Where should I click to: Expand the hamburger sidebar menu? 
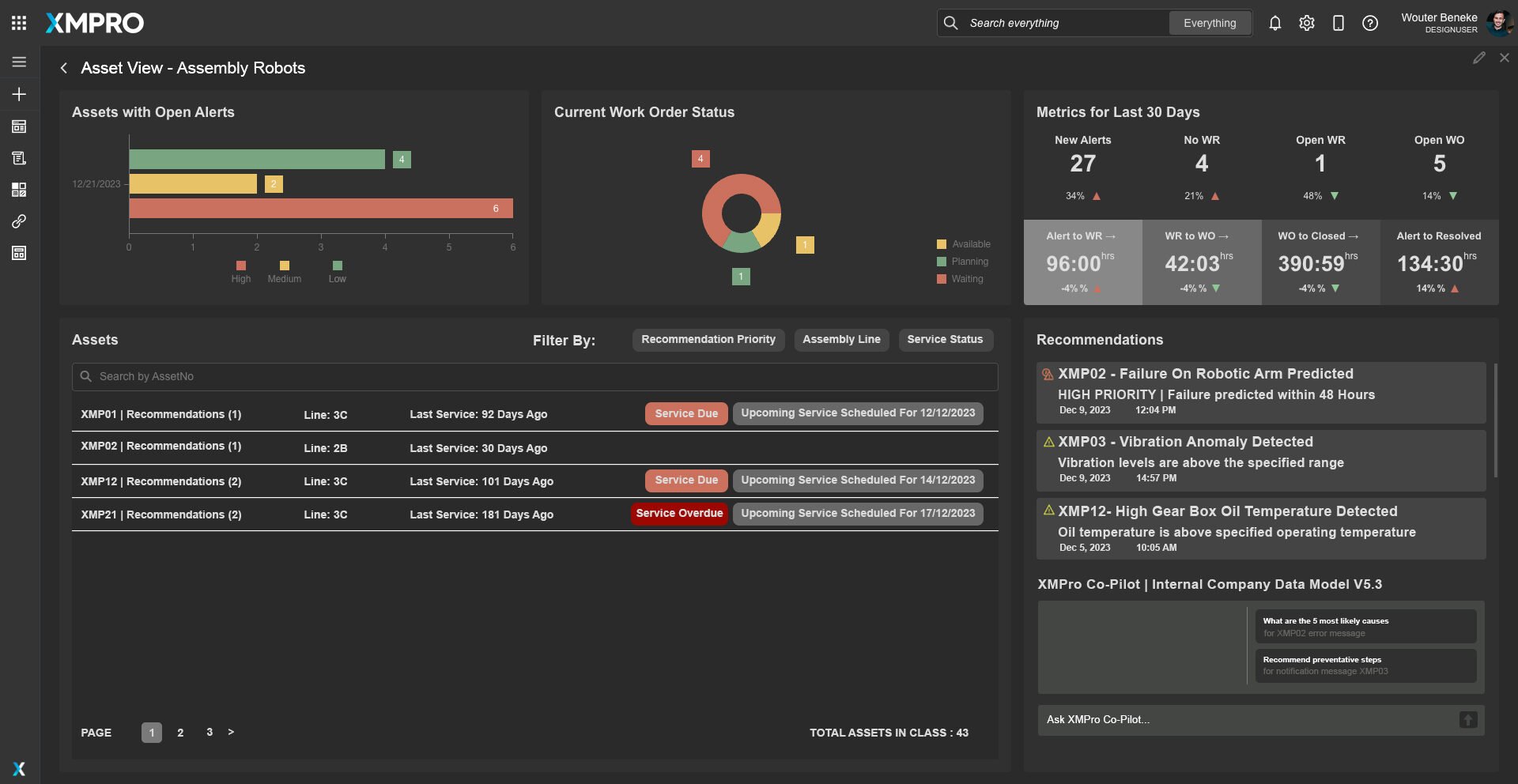tap(19, 62)
